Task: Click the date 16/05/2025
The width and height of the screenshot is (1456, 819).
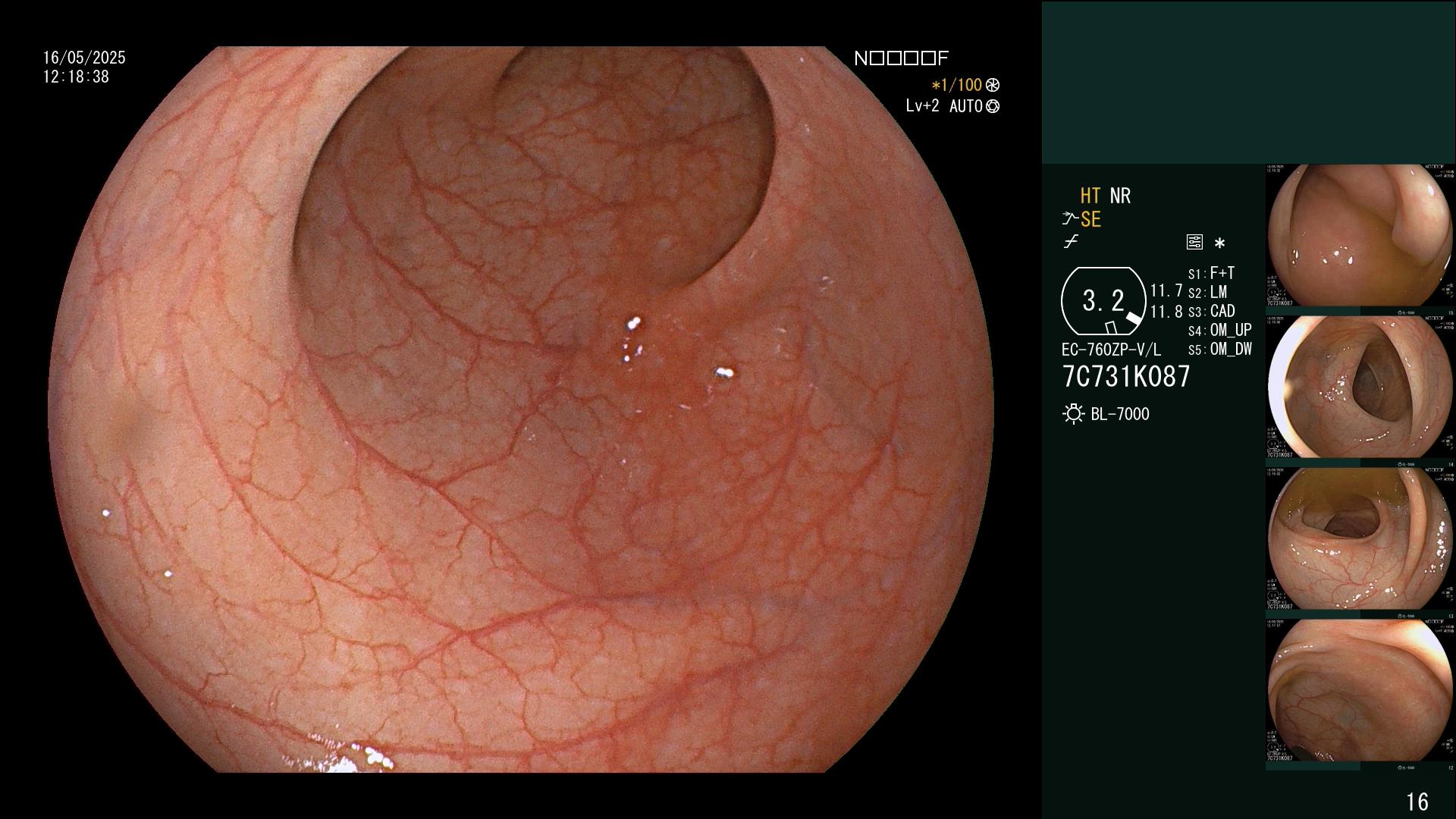Action: point(84,58)
